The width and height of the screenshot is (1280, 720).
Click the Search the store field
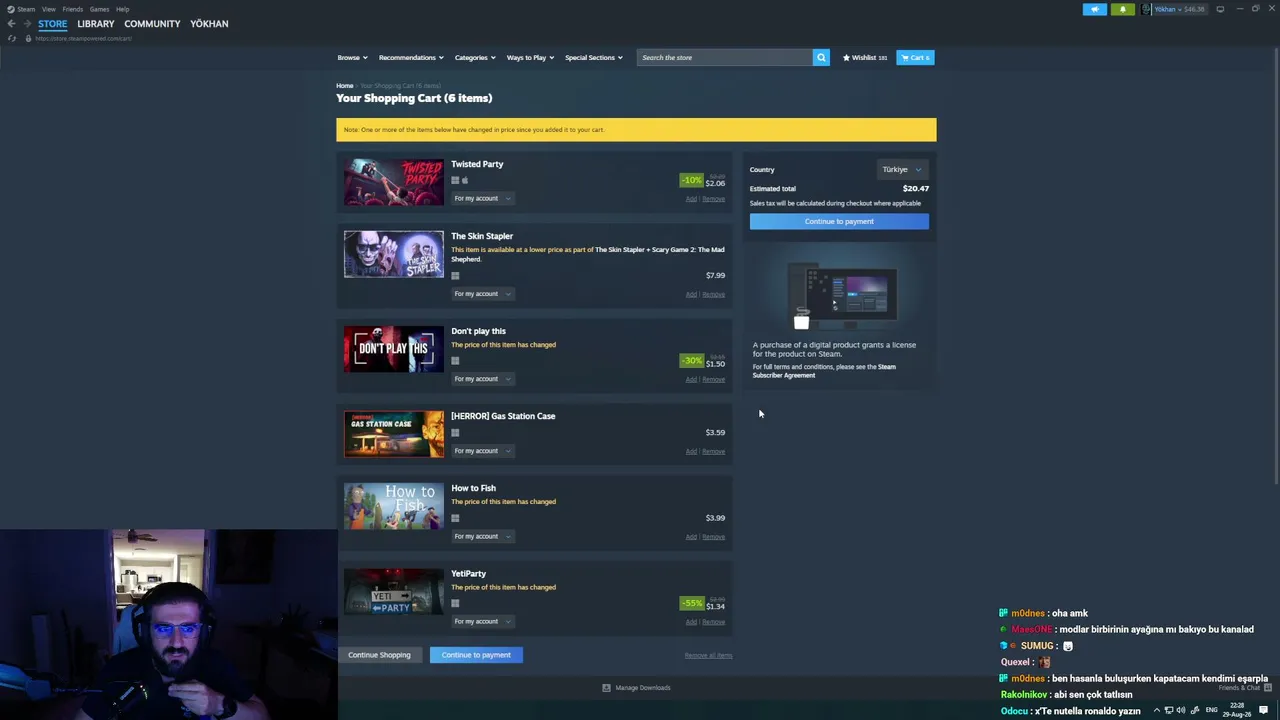tap(725, 57)
